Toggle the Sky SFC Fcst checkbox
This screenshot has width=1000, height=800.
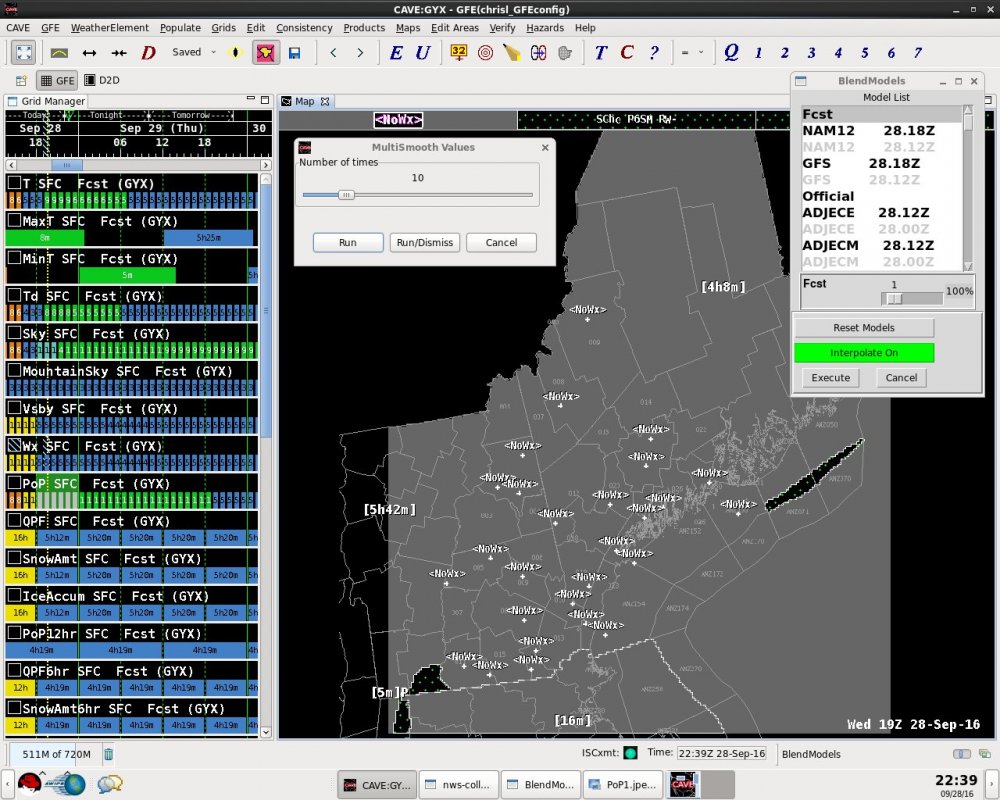coord(14,333)
